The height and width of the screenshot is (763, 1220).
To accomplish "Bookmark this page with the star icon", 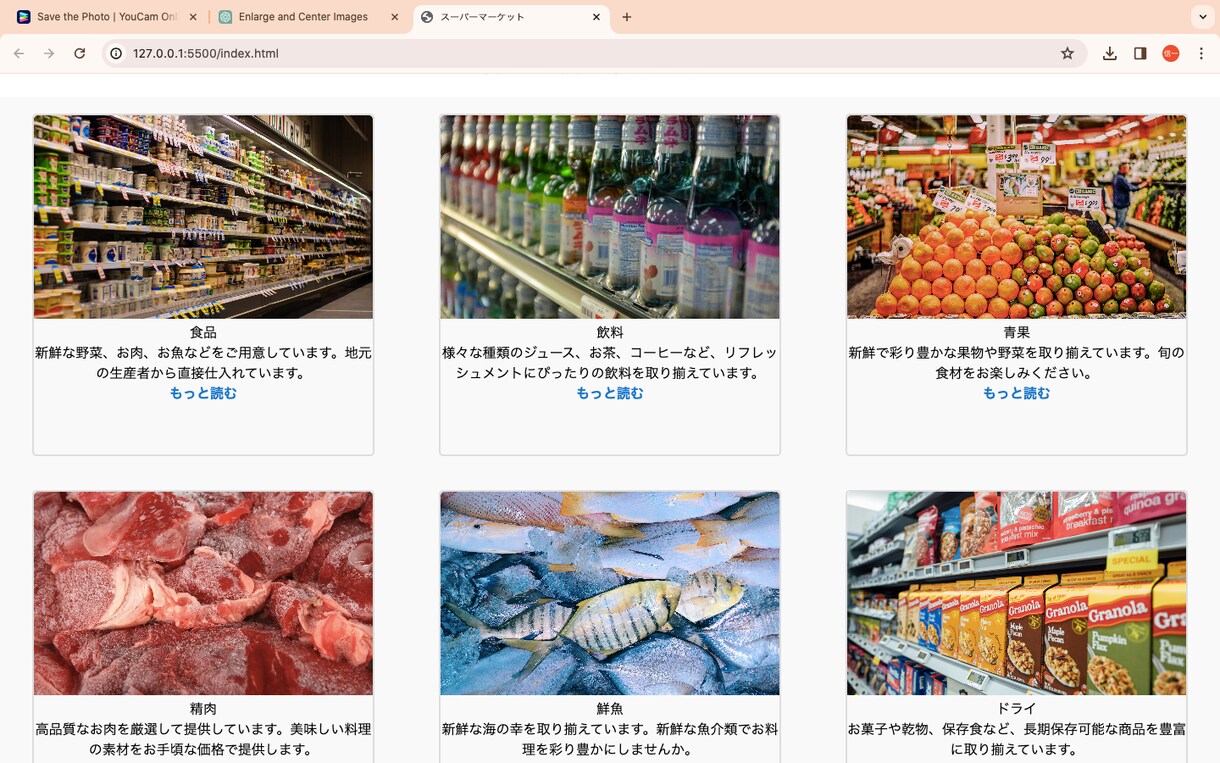I will (1067, 53).
